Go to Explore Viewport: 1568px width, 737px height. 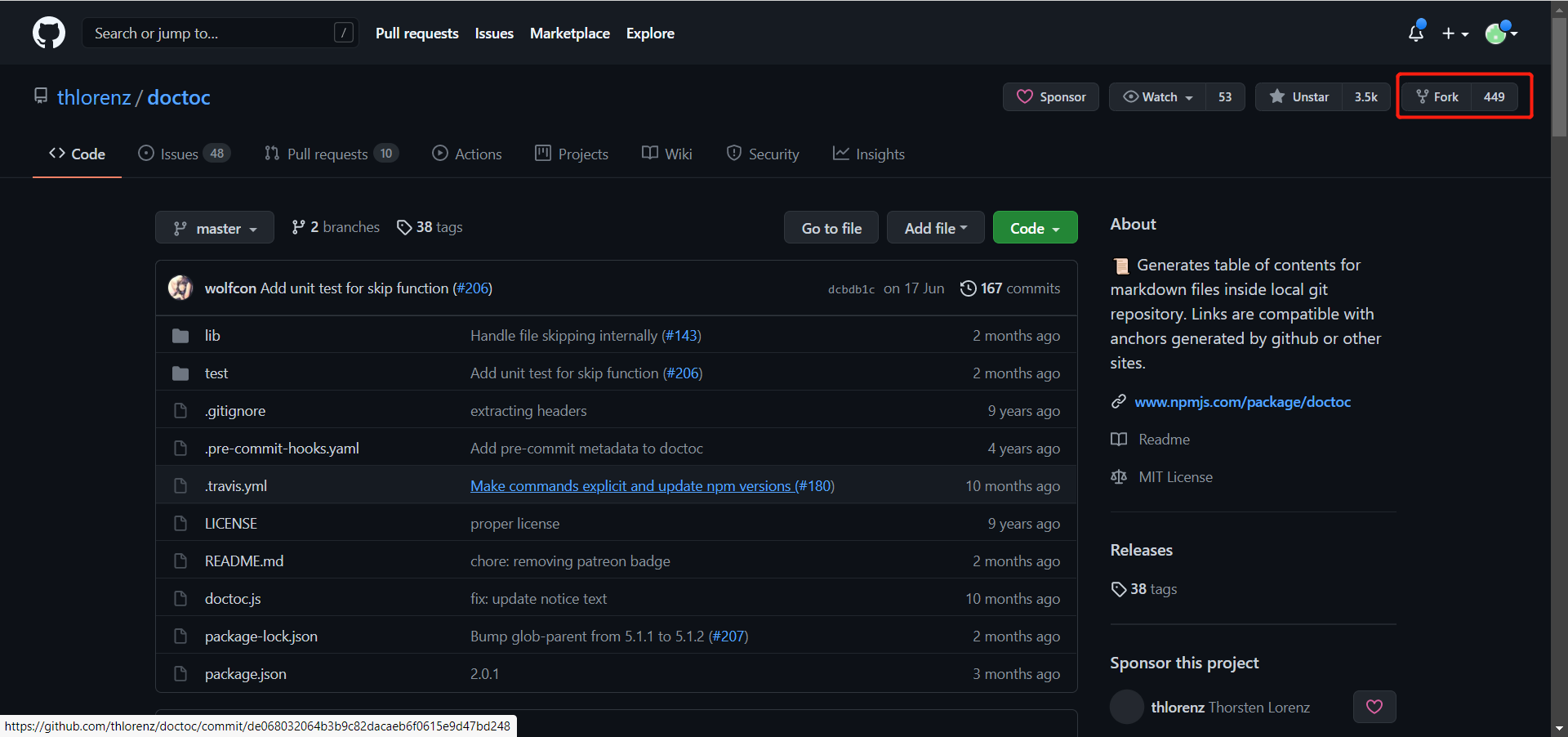[x=650, y=33]
